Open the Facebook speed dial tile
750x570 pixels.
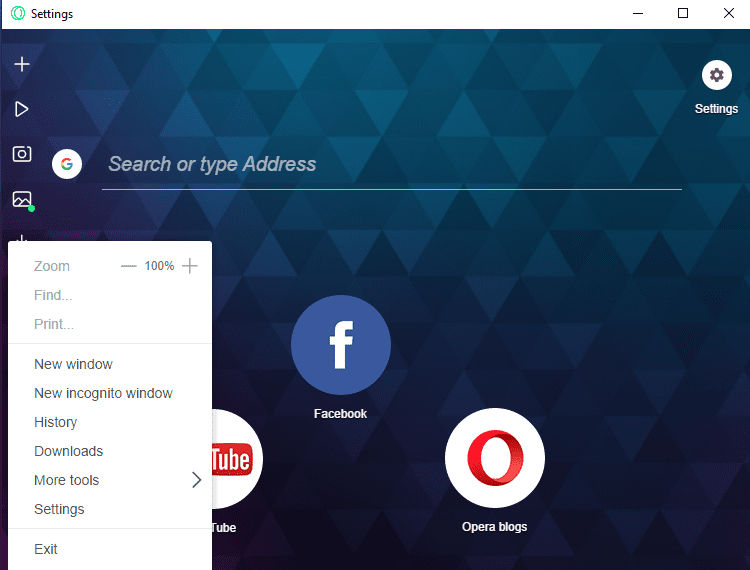tap(341, 345)
